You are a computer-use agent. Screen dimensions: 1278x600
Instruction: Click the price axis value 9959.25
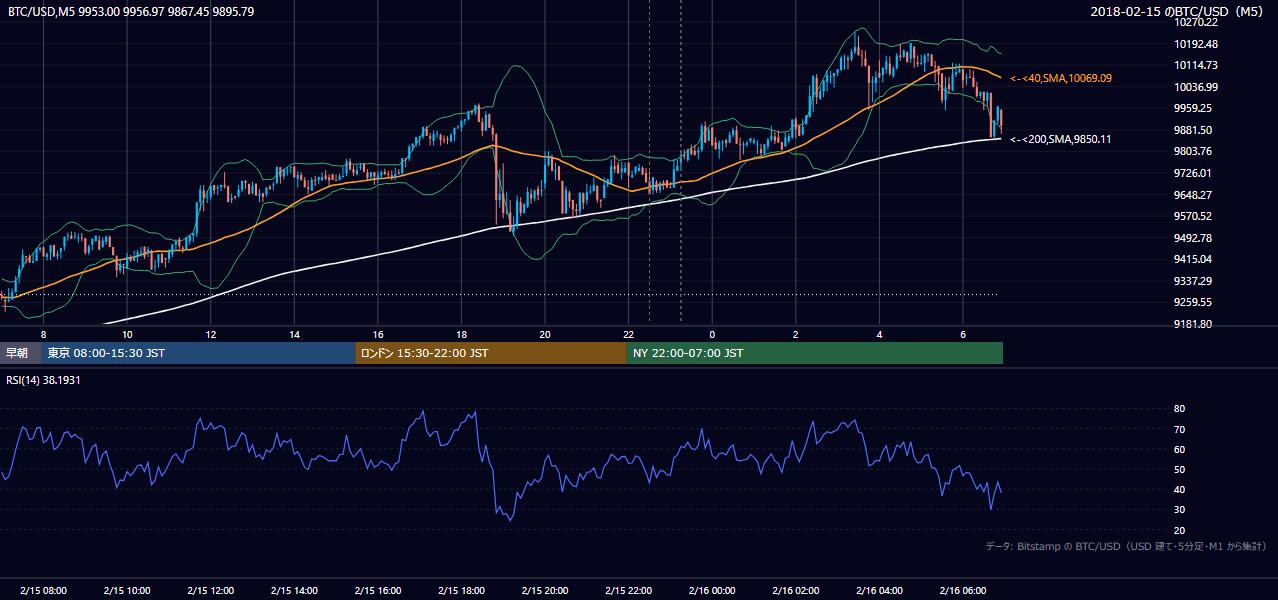(1193, 108)
